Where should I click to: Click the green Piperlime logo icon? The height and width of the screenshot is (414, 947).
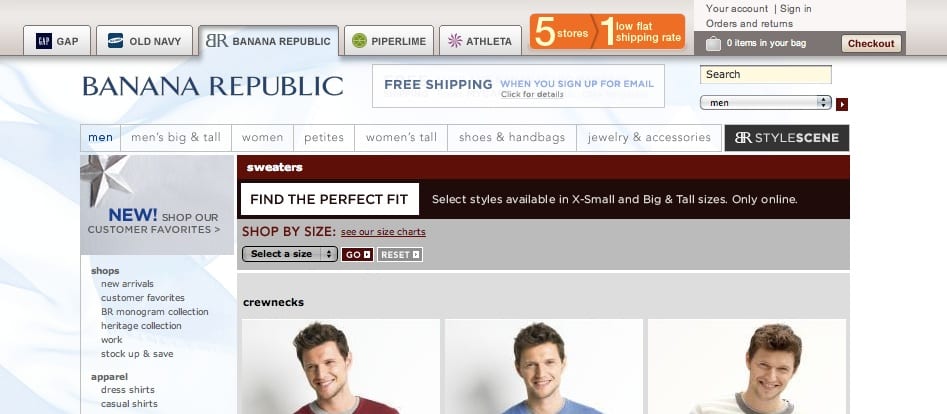pyautogui.click(x=359, y=41)
